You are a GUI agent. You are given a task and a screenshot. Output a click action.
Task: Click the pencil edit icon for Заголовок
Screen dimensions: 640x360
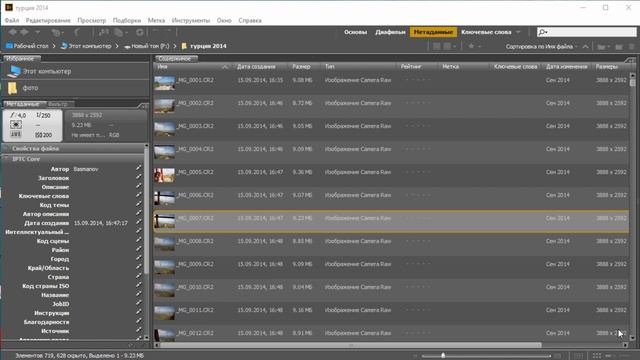[139, 177]
